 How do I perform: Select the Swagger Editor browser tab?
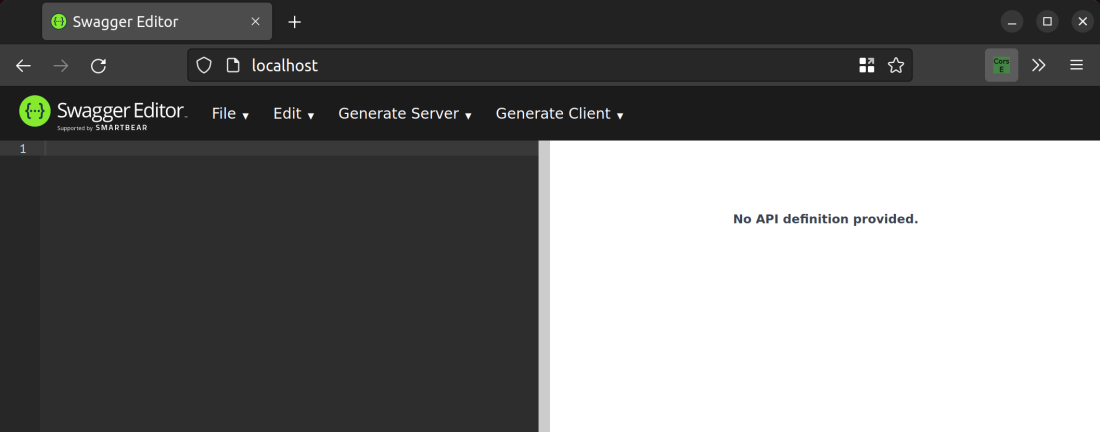coord(157,22)
